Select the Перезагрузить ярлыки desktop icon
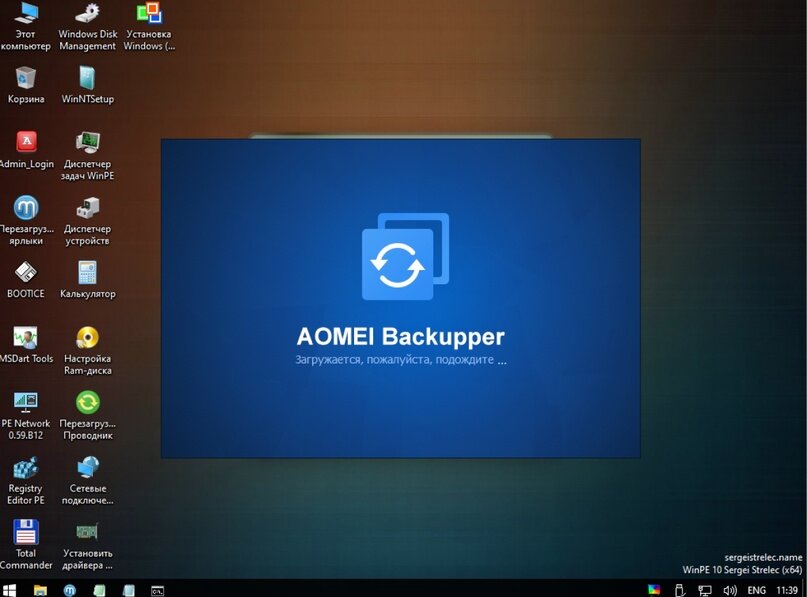The image size is (807, 597). [26, 220]
